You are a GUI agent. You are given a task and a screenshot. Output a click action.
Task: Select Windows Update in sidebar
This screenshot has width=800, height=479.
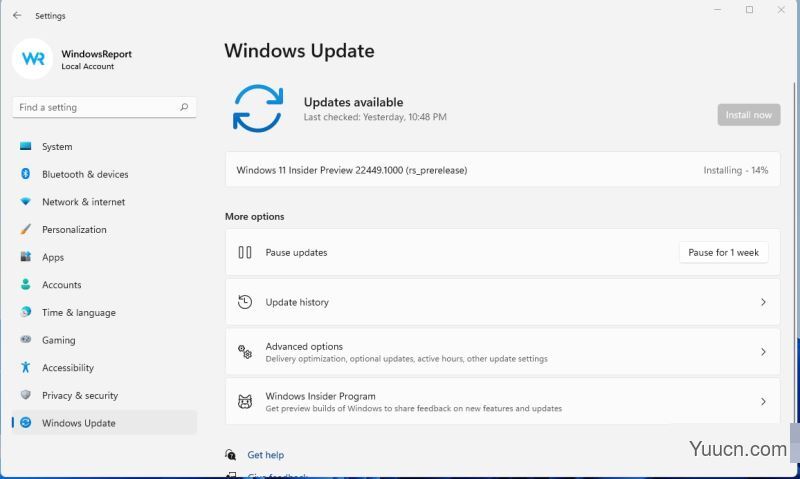104,422
